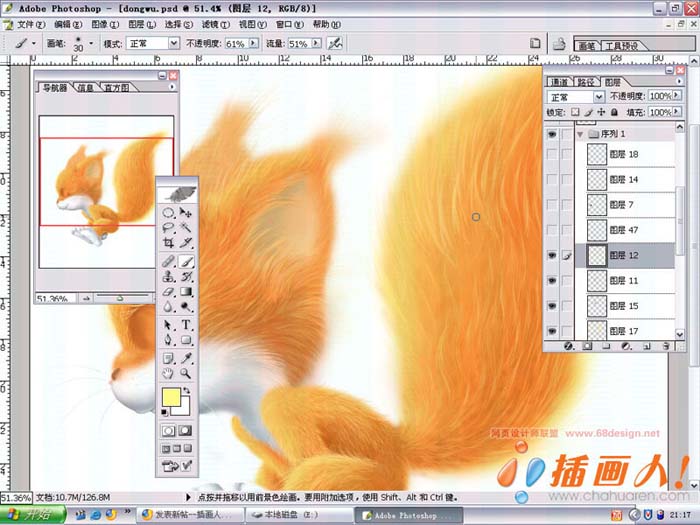The height and width of the screenshot is (525, 700).
Task: Open 文件 menu
Action: (x=31, y=24)
